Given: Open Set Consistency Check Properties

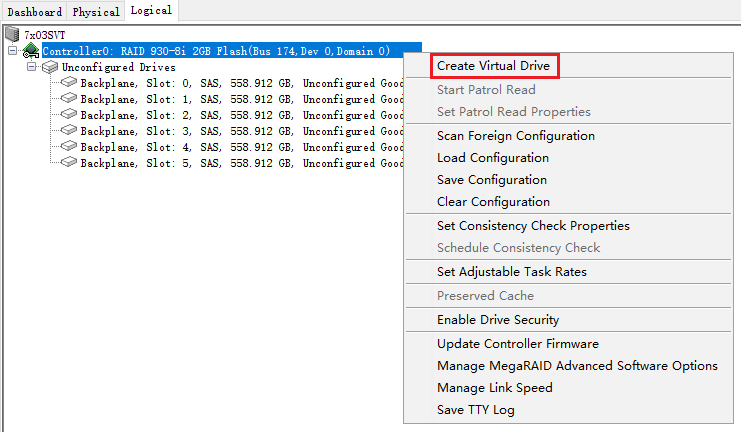Looking at the screenshot, I should [533, 226].
